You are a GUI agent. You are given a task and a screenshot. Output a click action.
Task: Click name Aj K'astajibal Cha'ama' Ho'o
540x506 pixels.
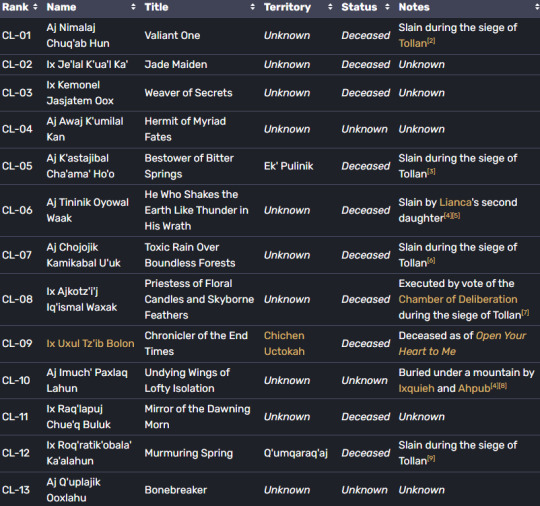80,166
